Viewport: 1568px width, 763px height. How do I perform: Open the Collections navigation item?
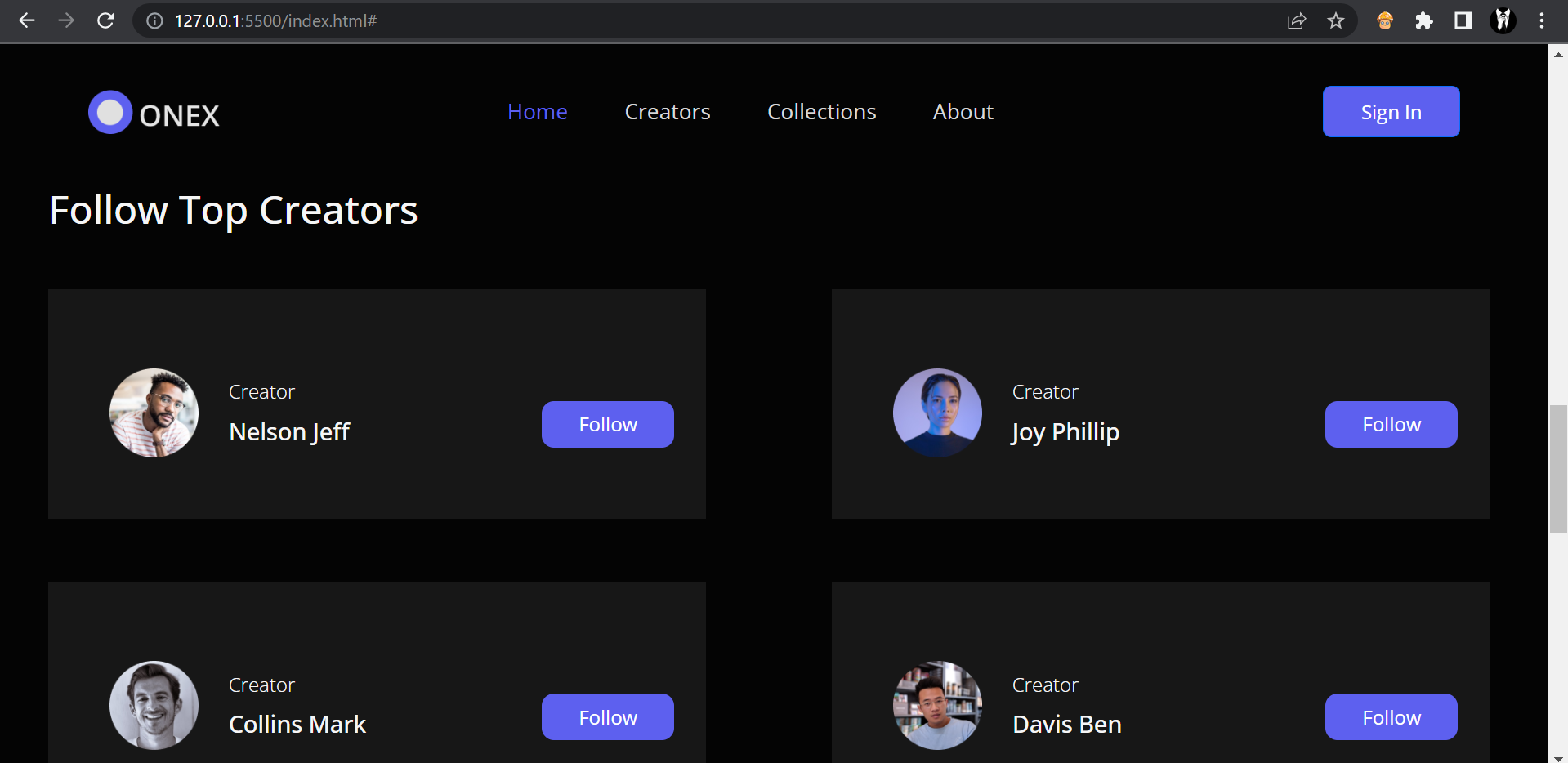(821, 112)
